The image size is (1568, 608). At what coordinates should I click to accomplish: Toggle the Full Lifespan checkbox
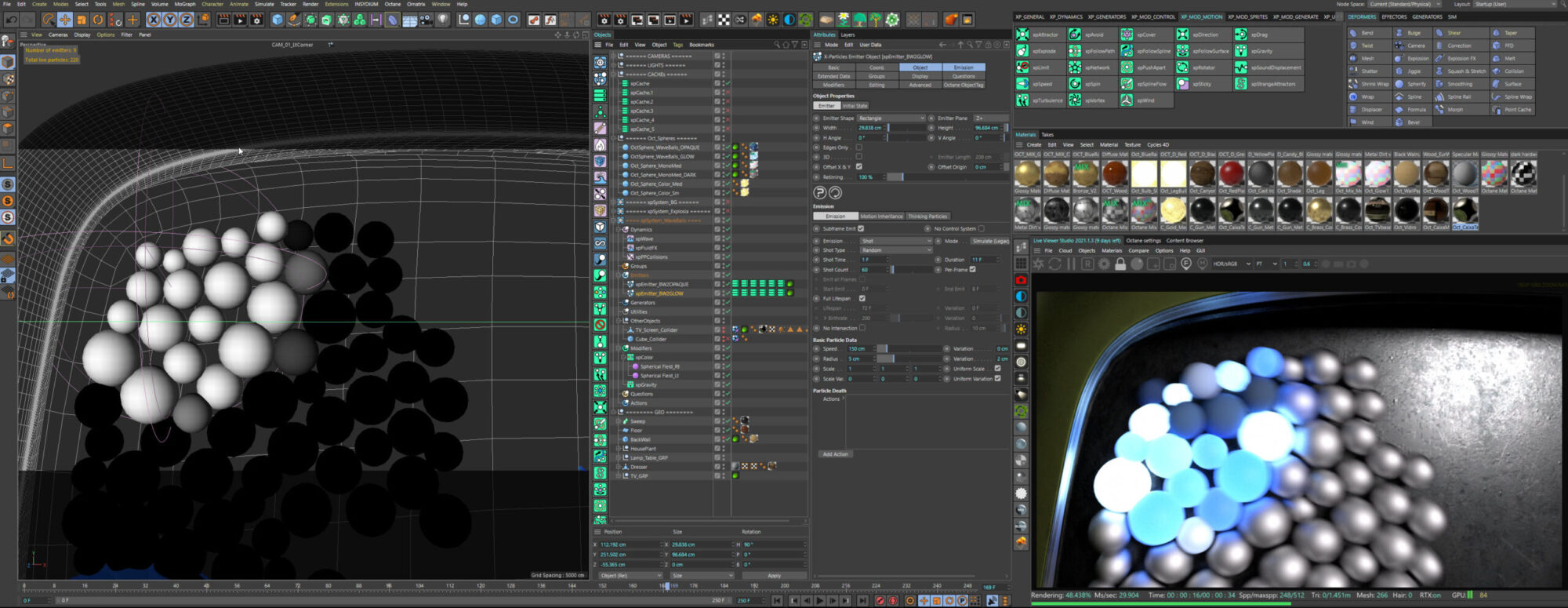(x=862, y=299)
